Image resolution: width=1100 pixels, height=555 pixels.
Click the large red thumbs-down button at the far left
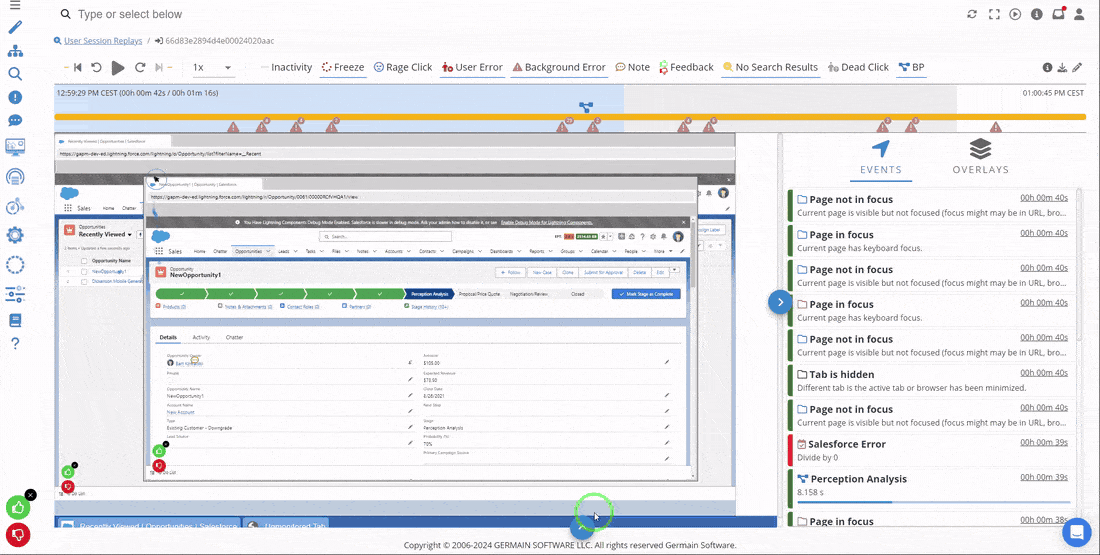coord(18,535)
